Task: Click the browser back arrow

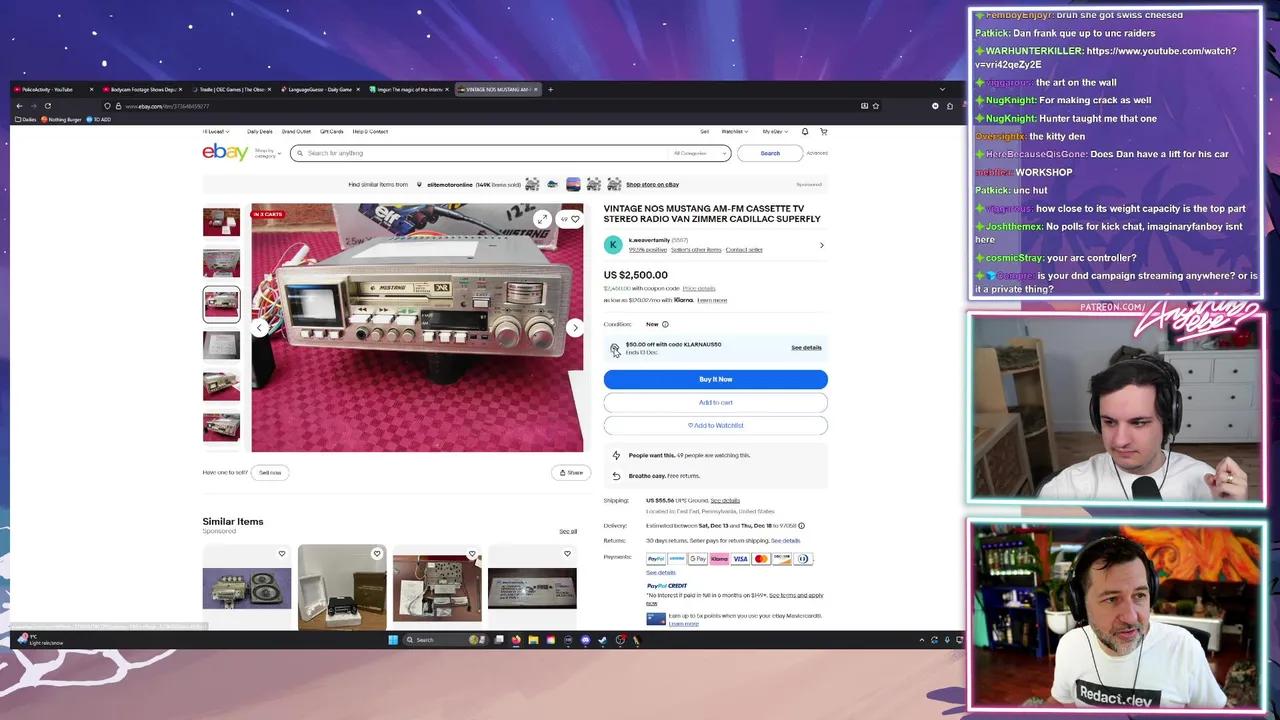Action: (x=19, y=106)
